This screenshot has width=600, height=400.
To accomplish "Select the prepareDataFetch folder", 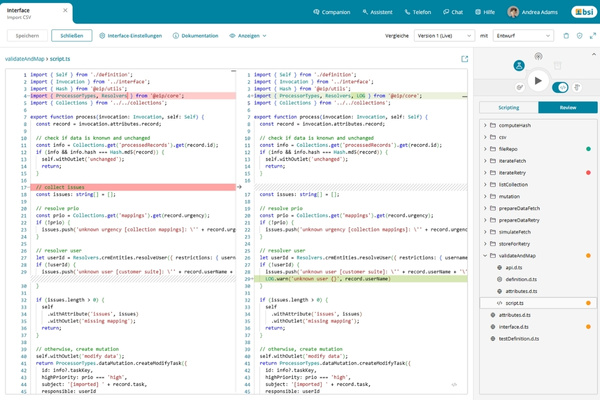I will (538, 208).
